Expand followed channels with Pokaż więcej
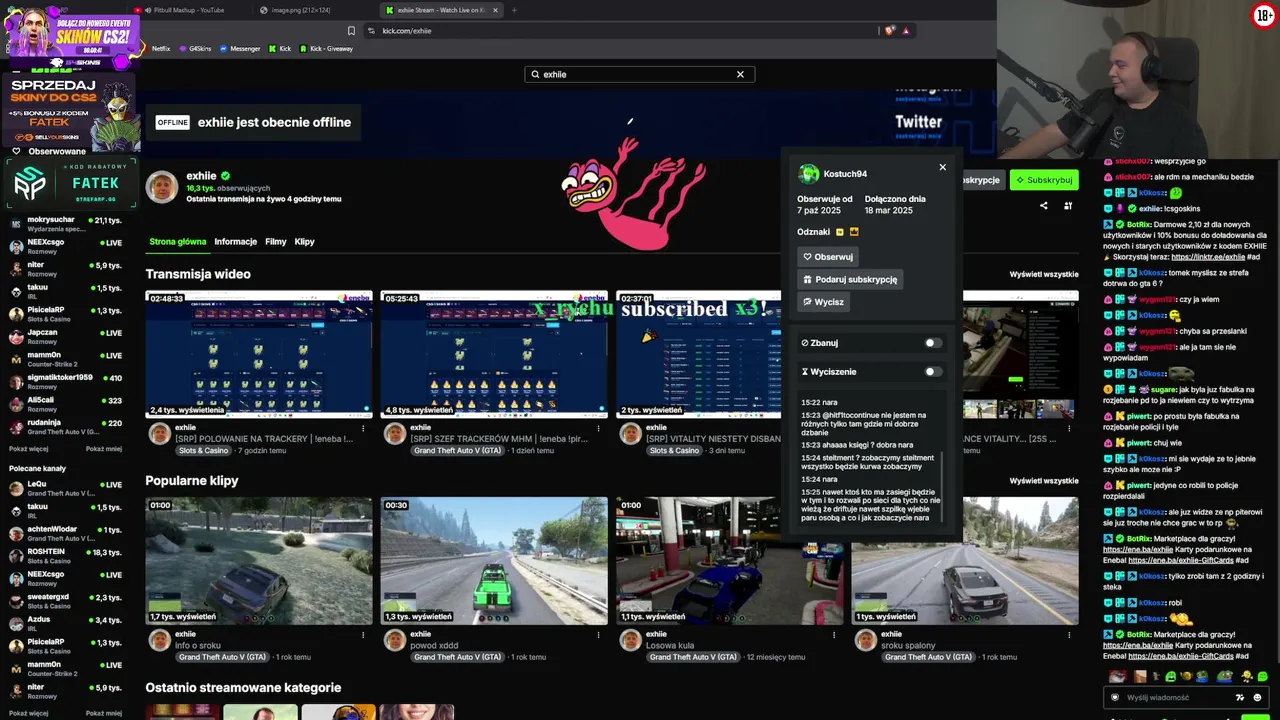This screenshot has width=1280, height=720. click(29, 449)
